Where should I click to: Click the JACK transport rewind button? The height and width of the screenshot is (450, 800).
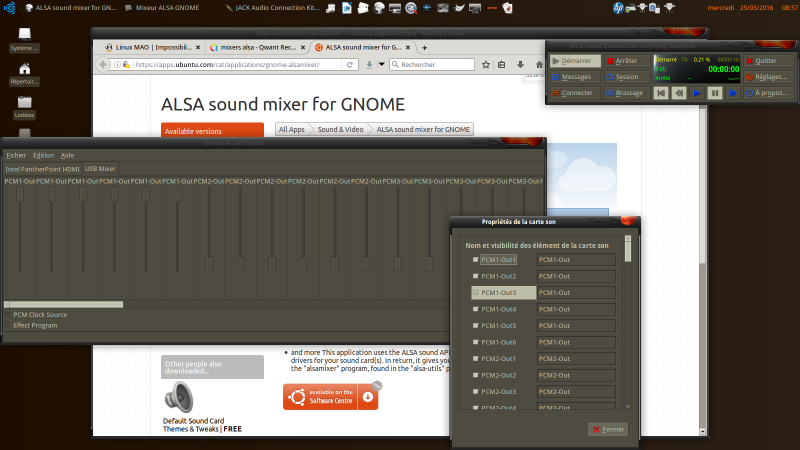pyautogui.click(x=679, y=93)
